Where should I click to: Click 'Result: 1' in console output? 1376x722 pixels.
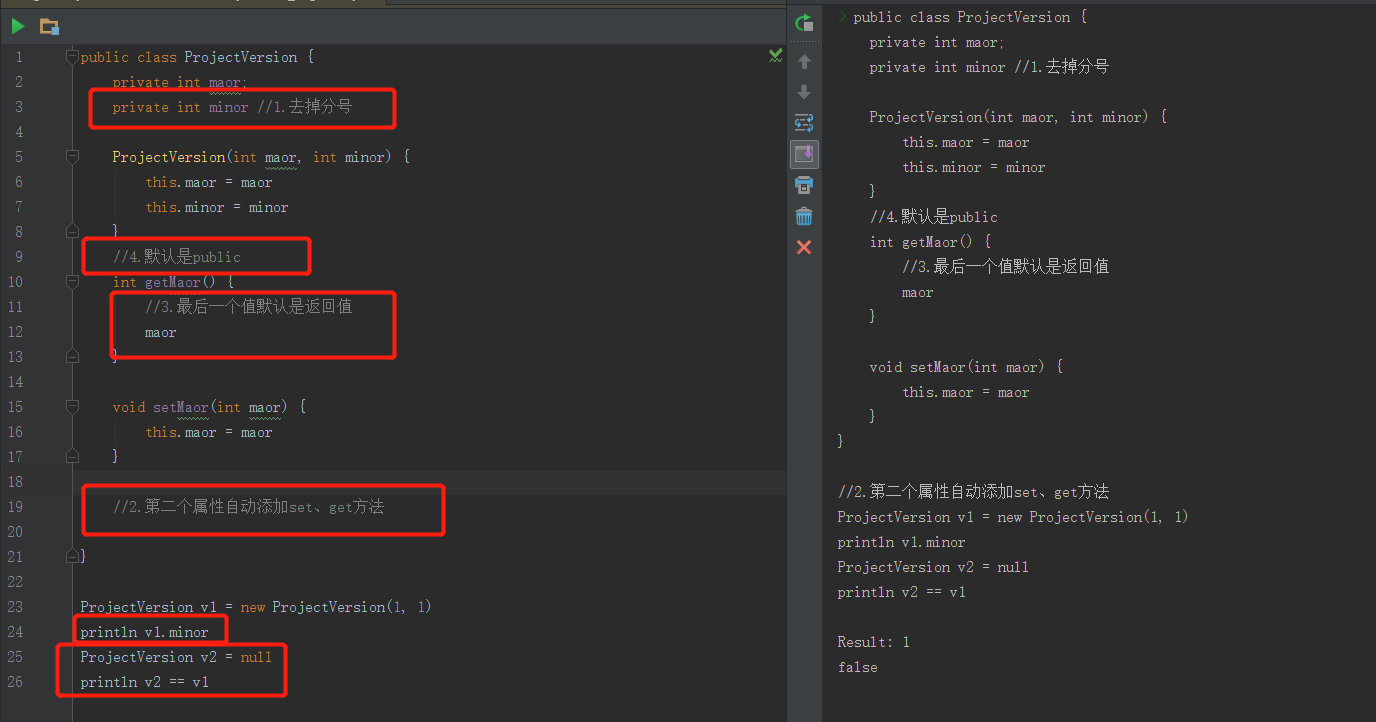coord(874,642)
